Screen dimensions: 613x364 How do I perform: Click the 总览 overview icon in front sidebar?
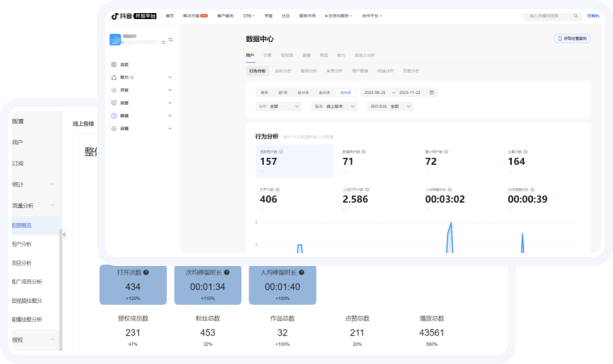click(x=114, y=65)
